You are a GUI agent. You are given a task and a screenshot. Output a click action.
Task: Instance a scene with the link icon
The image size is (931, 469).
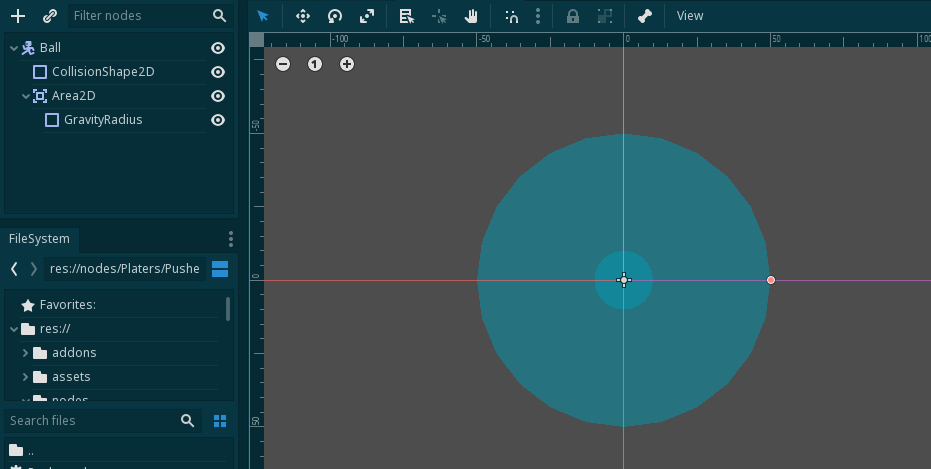[x=50, y=16]
